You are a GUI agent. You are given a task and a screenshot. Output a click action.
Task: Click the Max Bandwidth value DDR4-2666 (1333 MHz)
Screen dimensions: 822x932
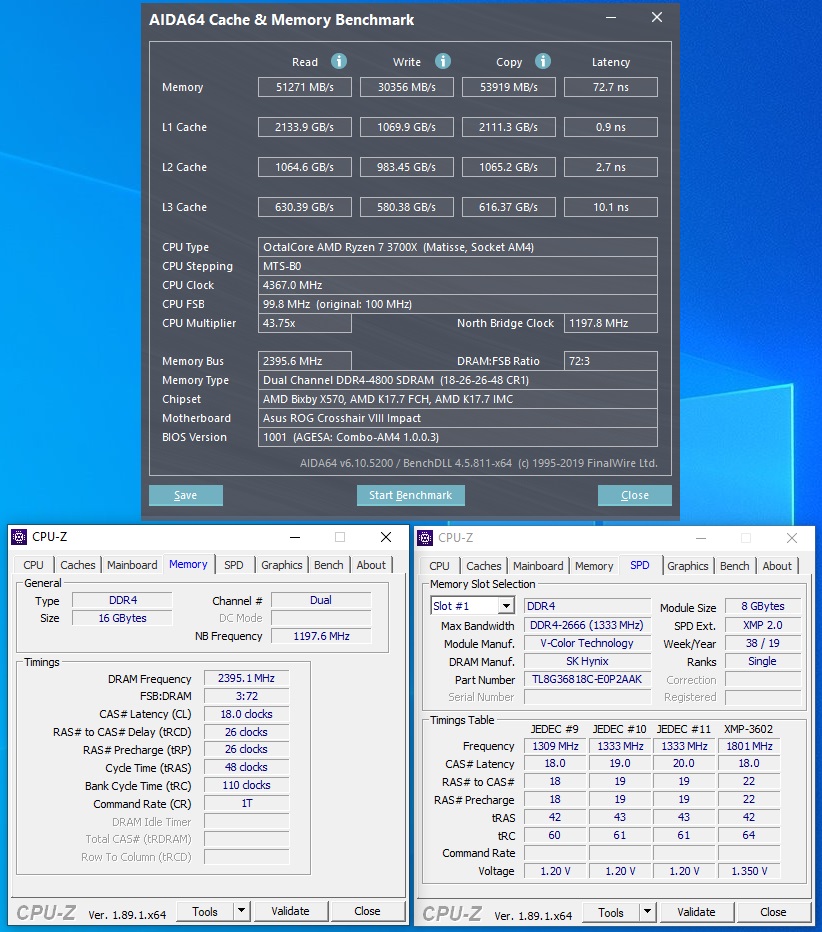pyautogui.click(x=587, y=625)
